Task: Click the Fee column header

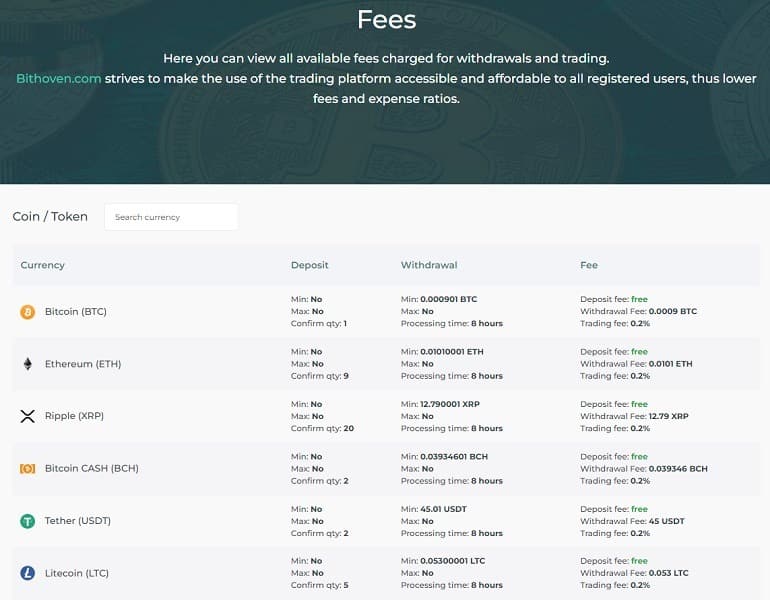Action: 589,265
